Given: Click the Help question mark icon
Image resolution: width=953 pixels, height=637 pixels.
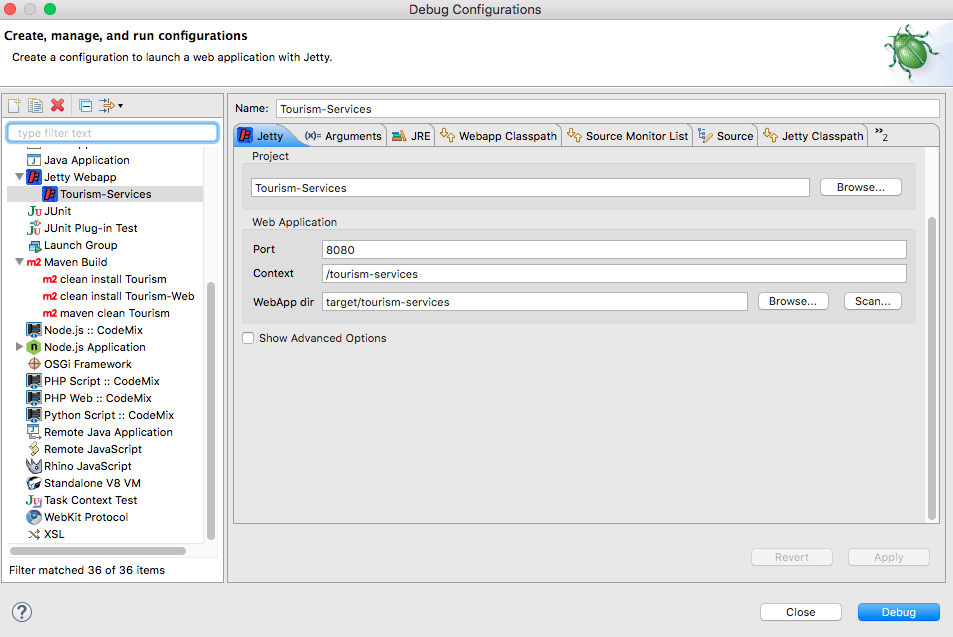Looking at the screenshot, I should pyautogui.click(x=22, y=612).
